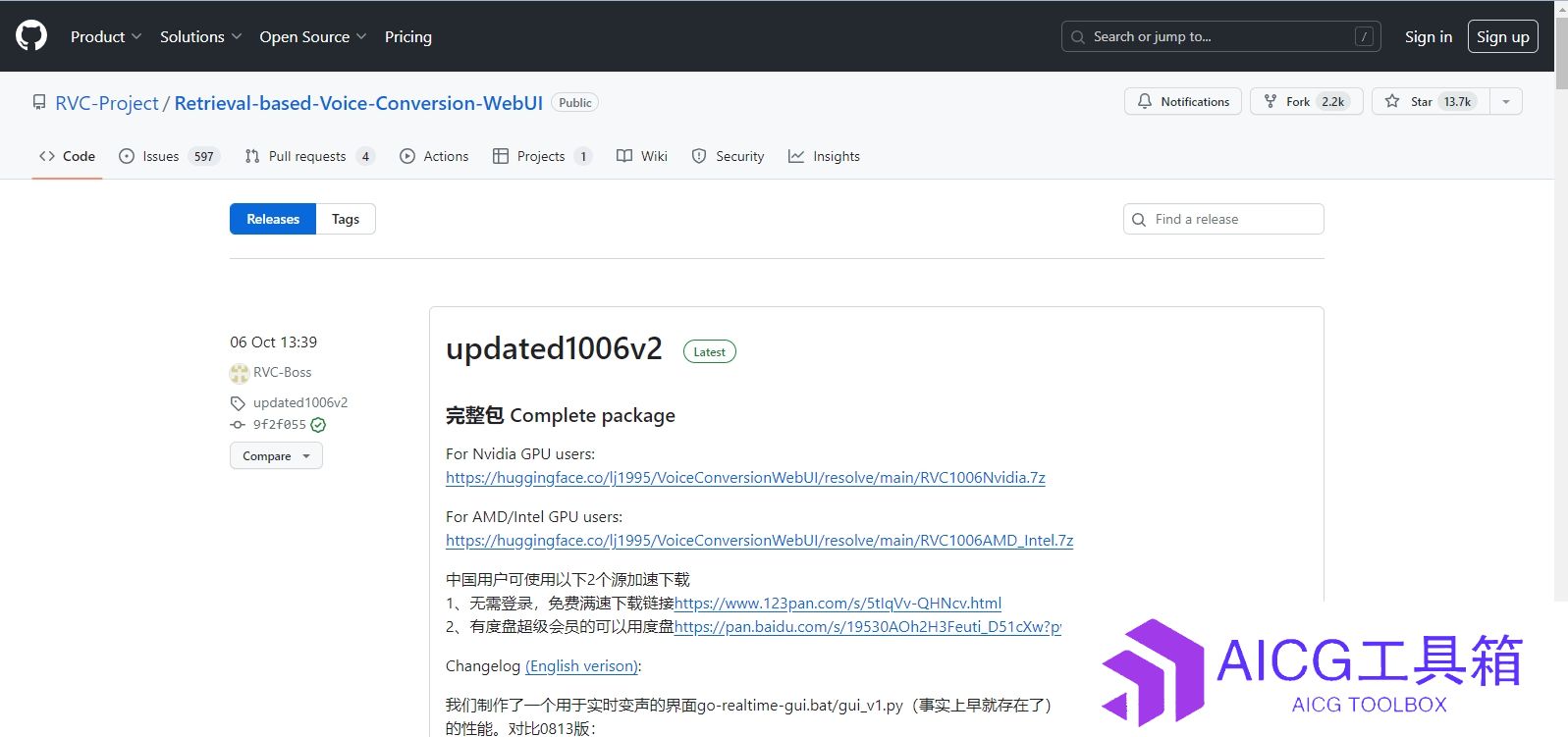Screen dimensions: 1568x737
Task: Select the Tags button
Action: pyautogui.click(x=346, y=219)
